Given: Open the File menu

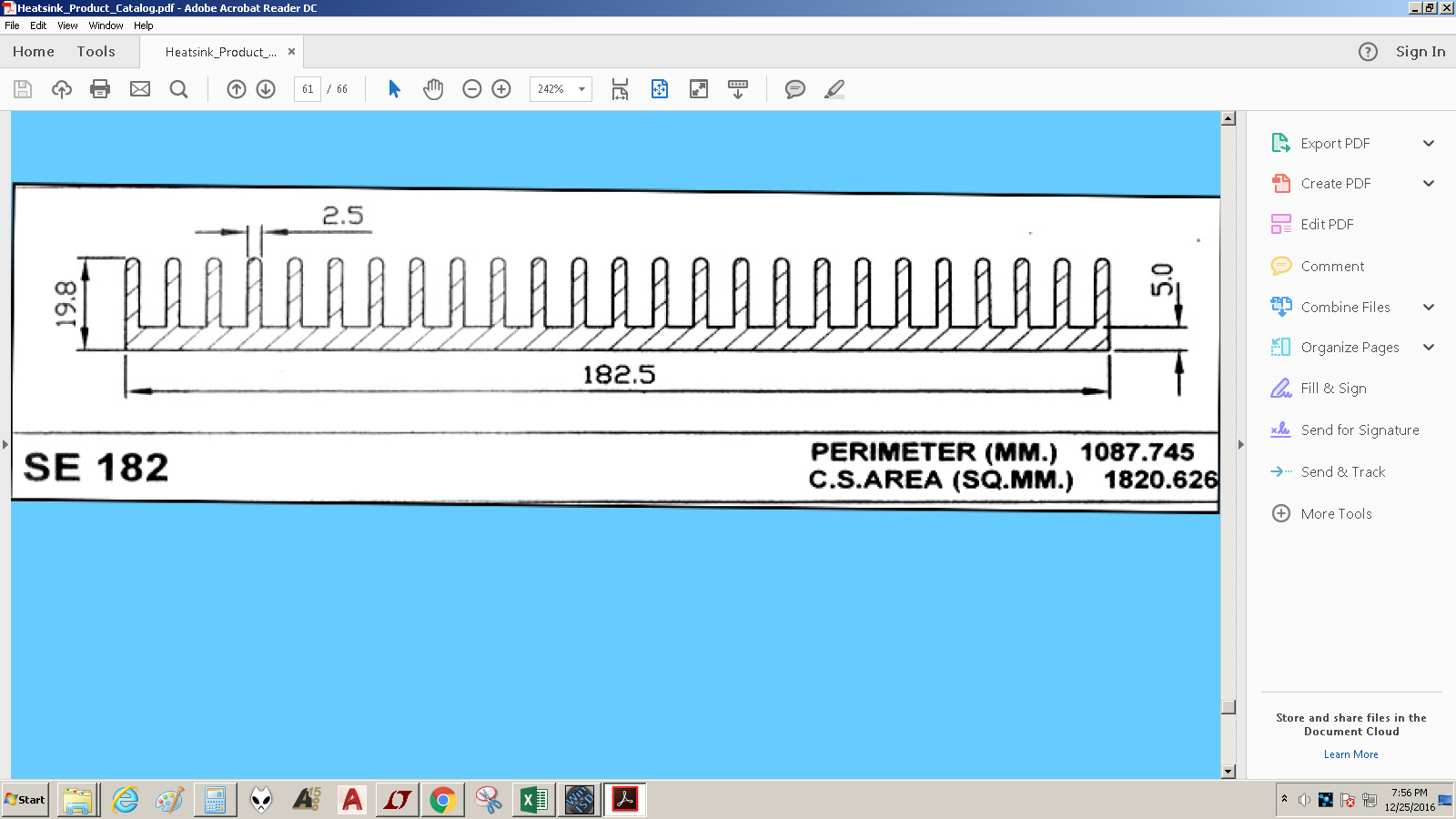Looking at the screenshot, I should 12,25.
